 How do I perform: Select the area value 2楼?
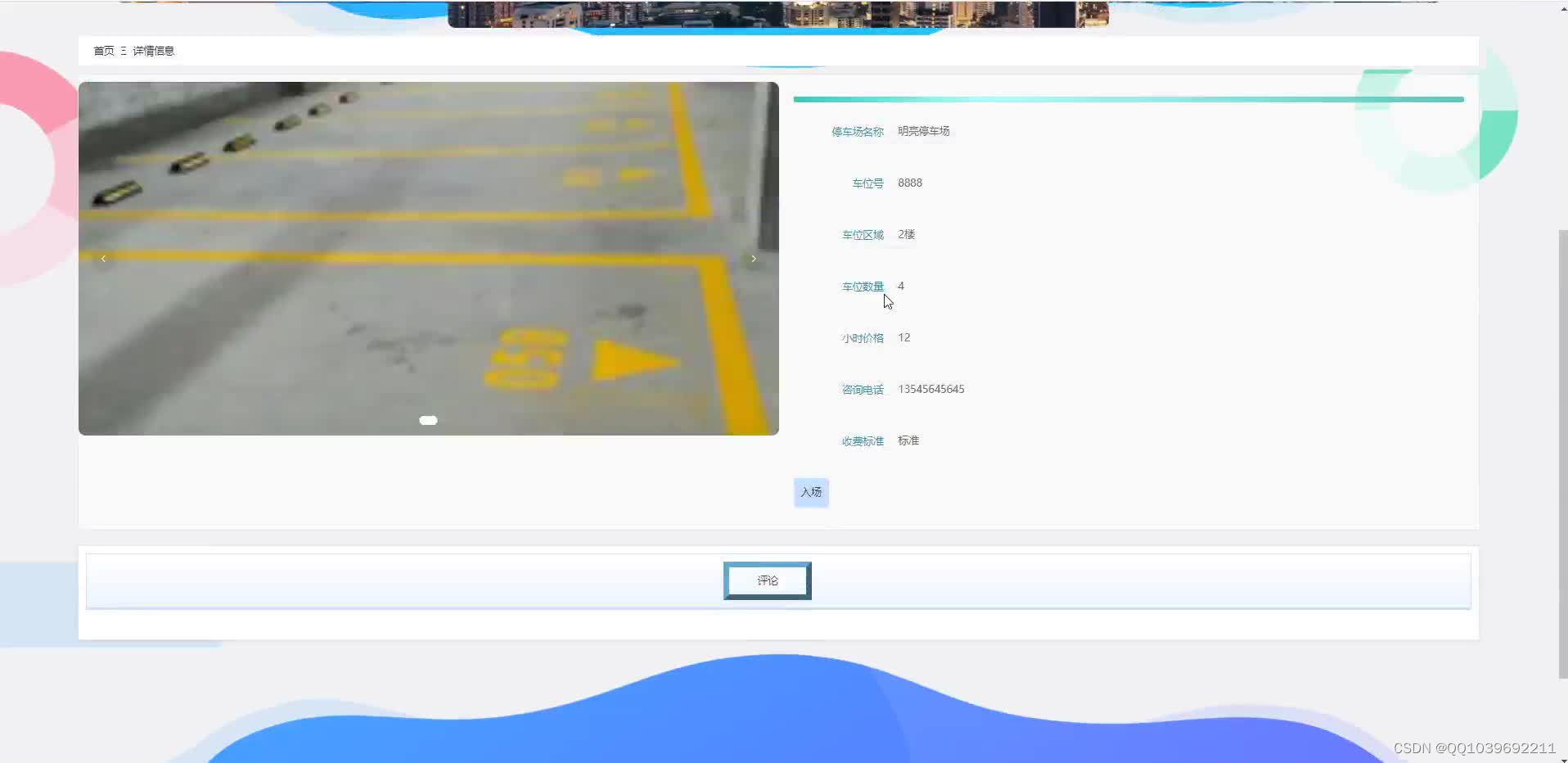pyautogui.click(x=906, y=234)
